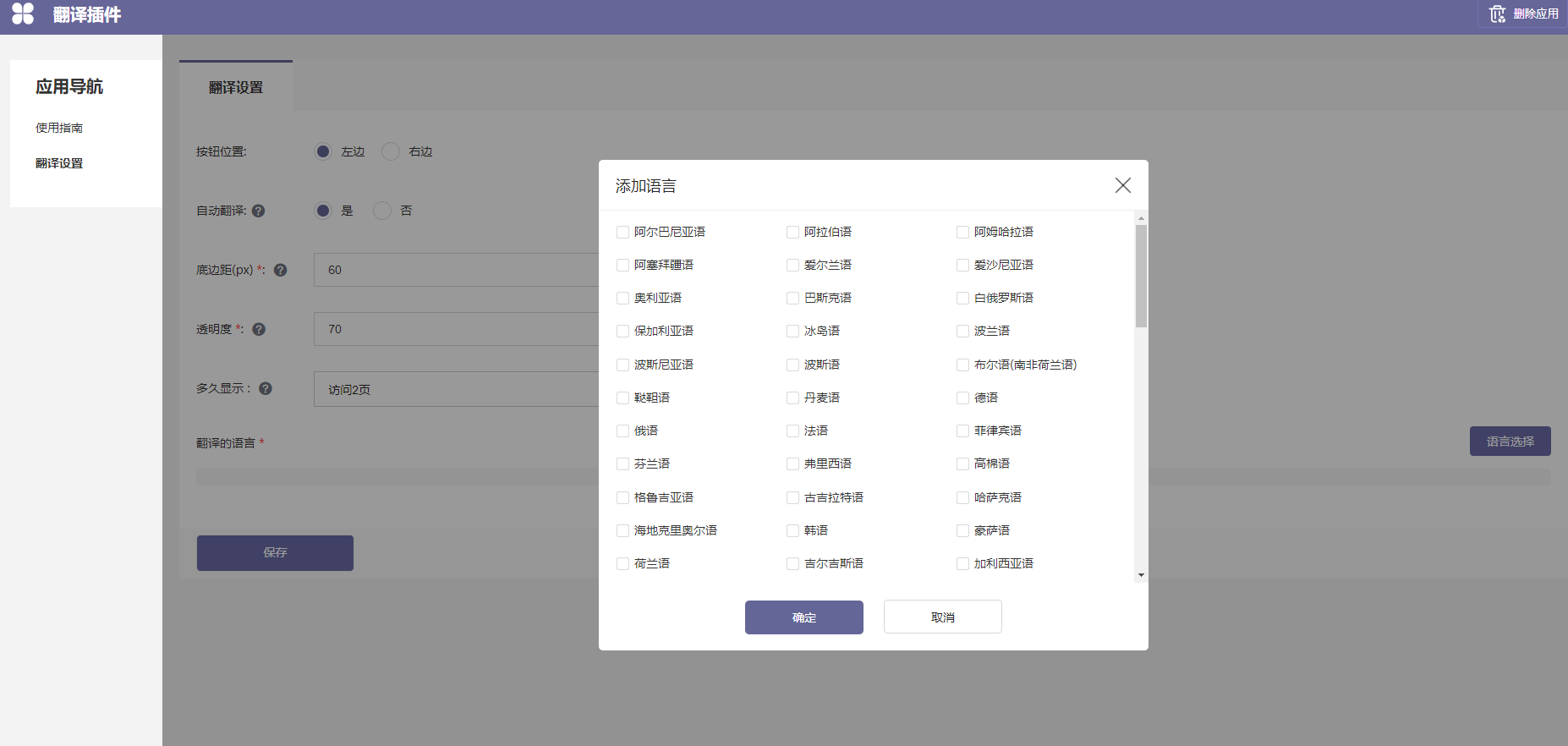
Task: Click the 保存 button
Action: click(275, 552)
